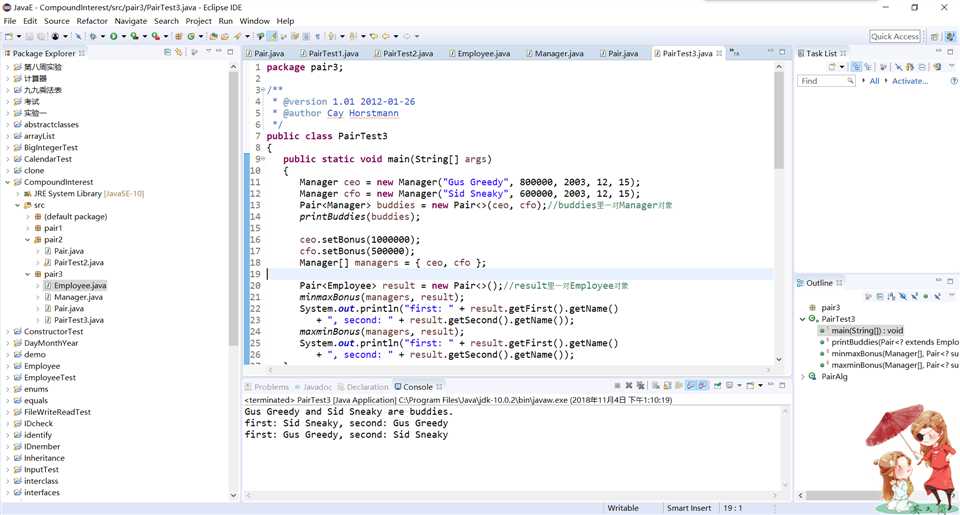Click the Coverage run icon in toolbar

[134, 37]
